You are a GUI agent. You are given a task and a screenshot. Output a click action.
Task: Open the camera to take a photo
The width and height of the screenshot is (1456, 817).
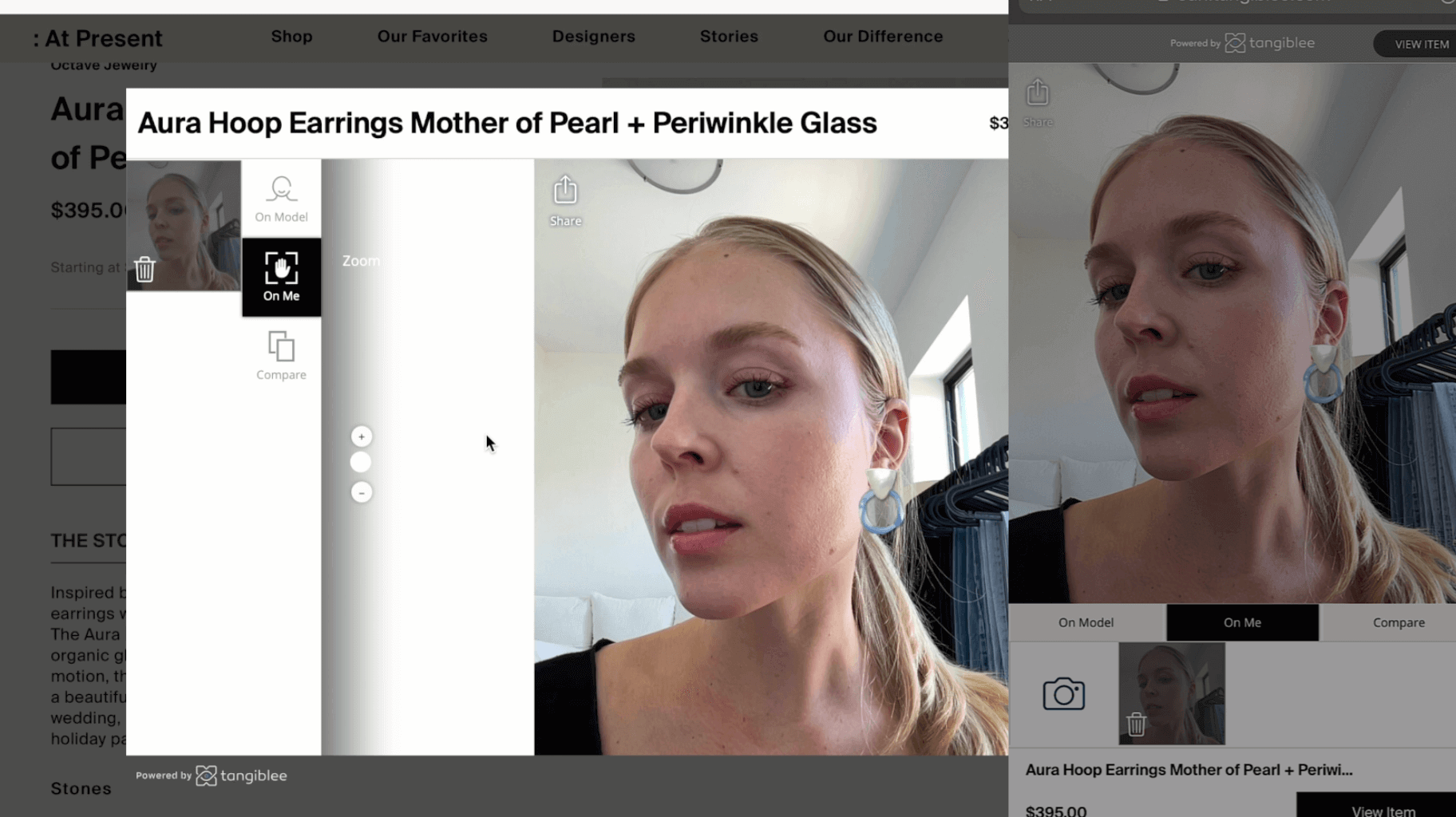pyautogui.click(x=1063, y=694)
